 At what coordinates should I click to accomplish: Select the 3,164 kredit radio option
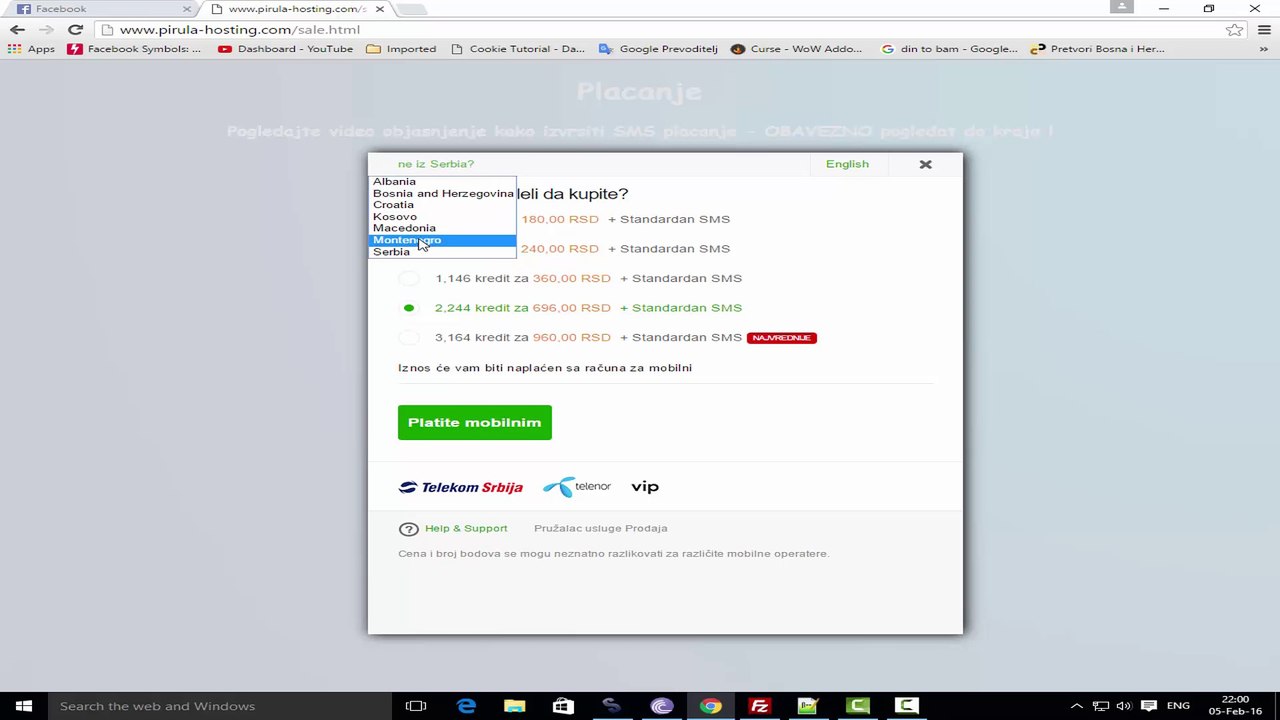coord(409,338)
